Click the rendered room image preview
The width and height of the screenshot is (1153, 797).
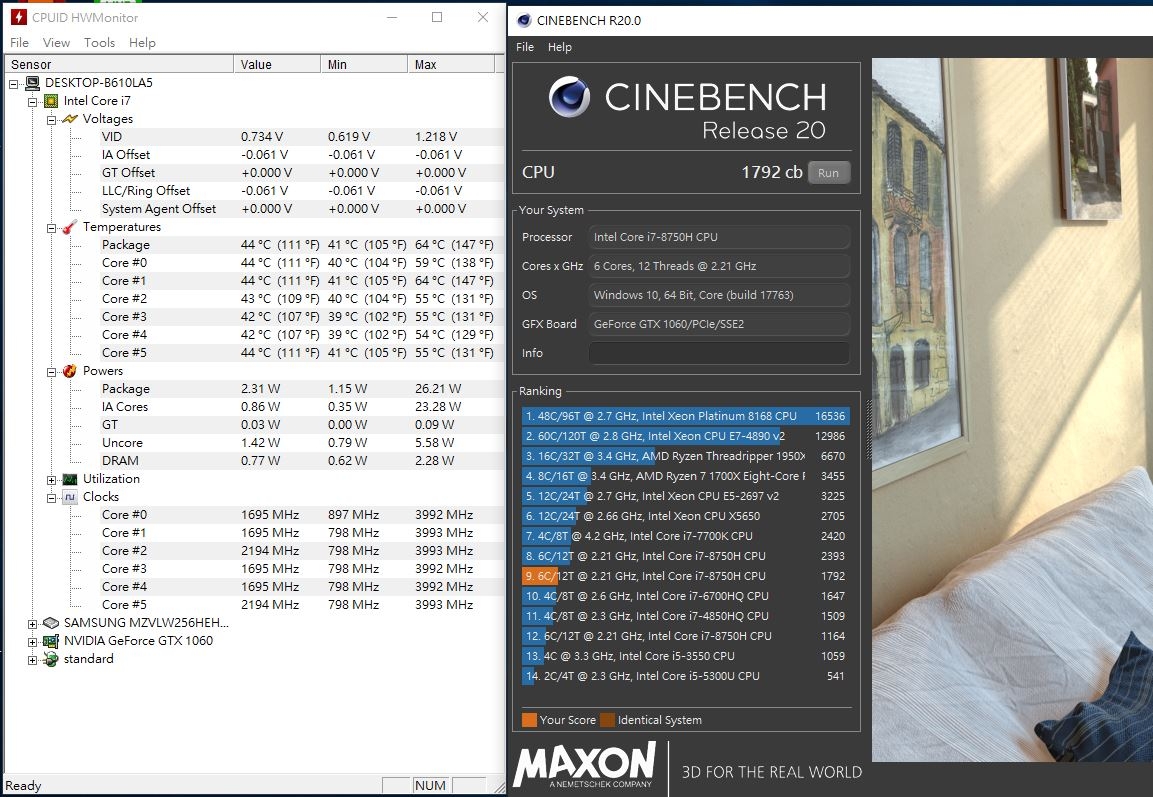coord(1013,410)
